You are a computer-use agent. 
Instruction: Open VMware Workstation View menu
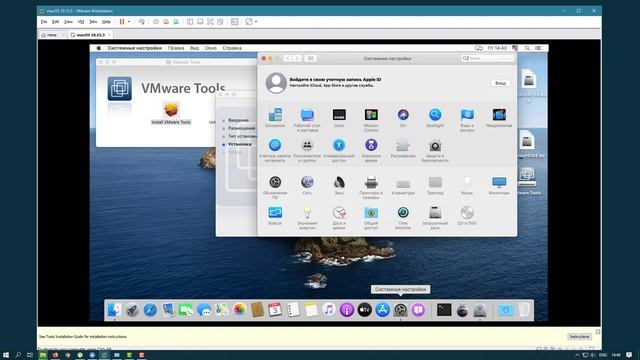click(x=68, y=22)
